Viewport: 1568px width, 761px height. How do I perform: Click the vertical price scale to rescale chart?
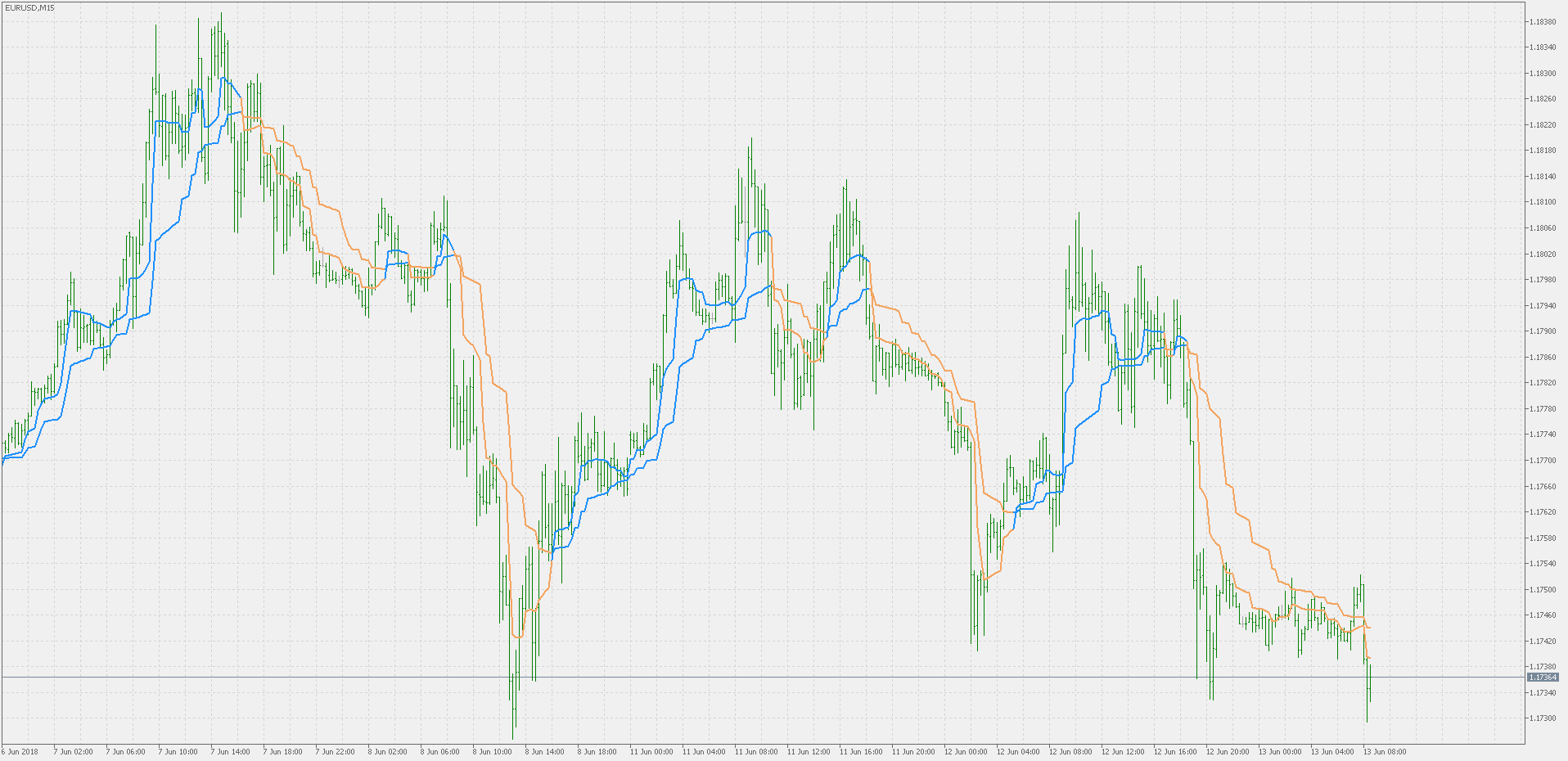point(1543,368)
